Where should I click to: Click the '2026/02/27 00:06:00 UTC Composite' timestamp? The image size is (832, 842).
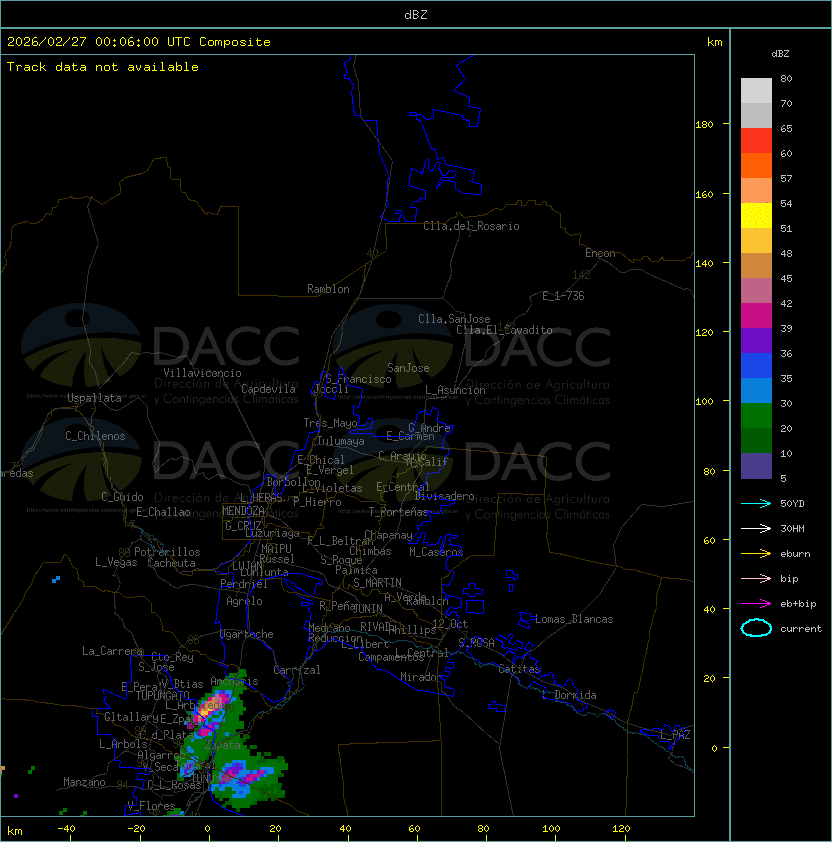(x=139, y=42)
